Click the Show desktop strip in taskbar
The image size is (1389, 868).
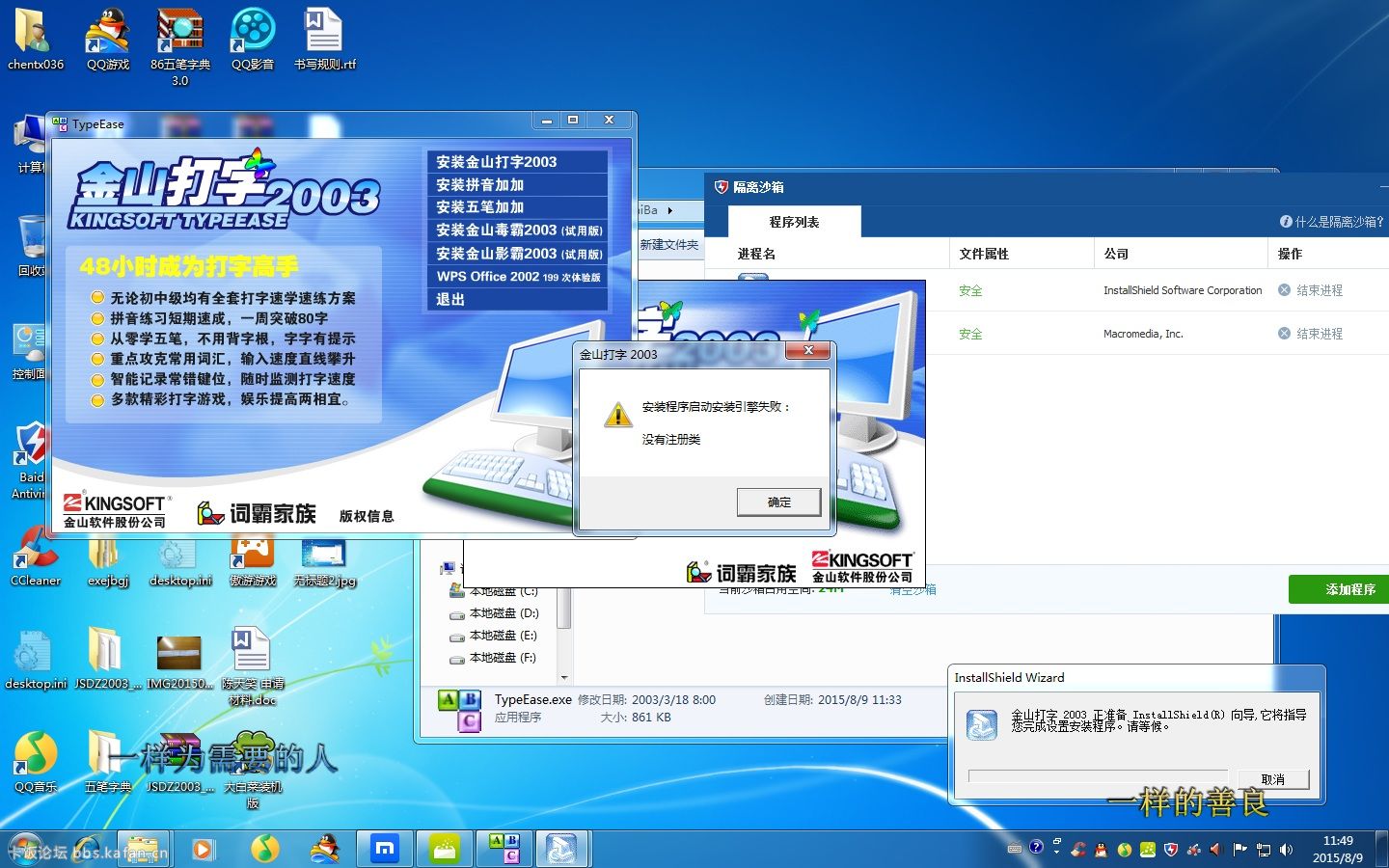coord(1381,849)
